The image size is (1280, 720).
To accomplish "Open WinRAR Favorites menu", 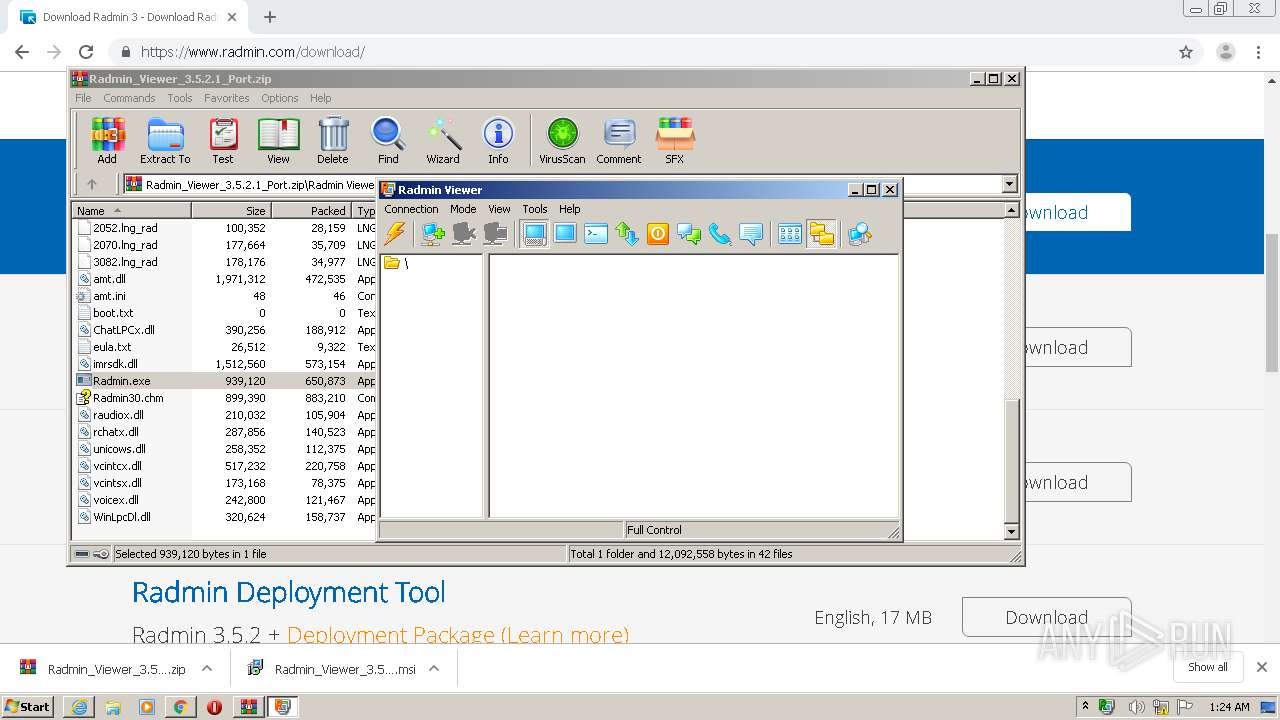I will pyautogui.click(x=227, y=98).
